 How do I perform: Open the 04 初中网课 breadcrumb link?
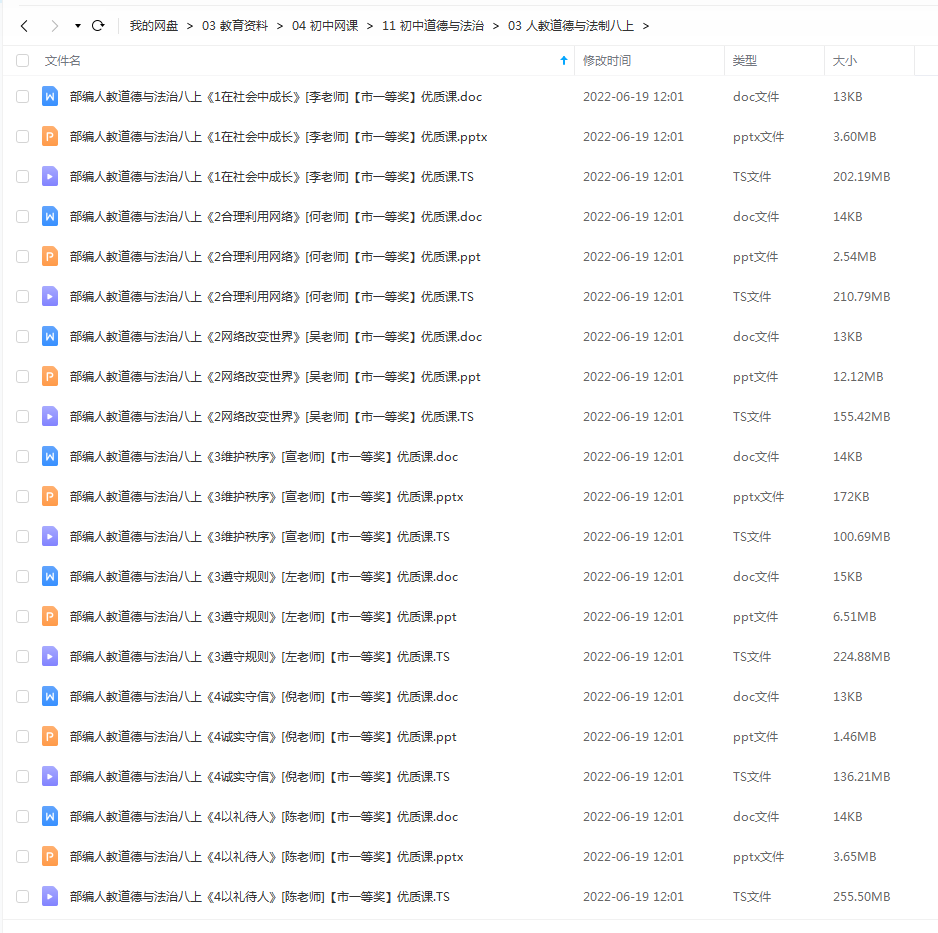[325, 26]
